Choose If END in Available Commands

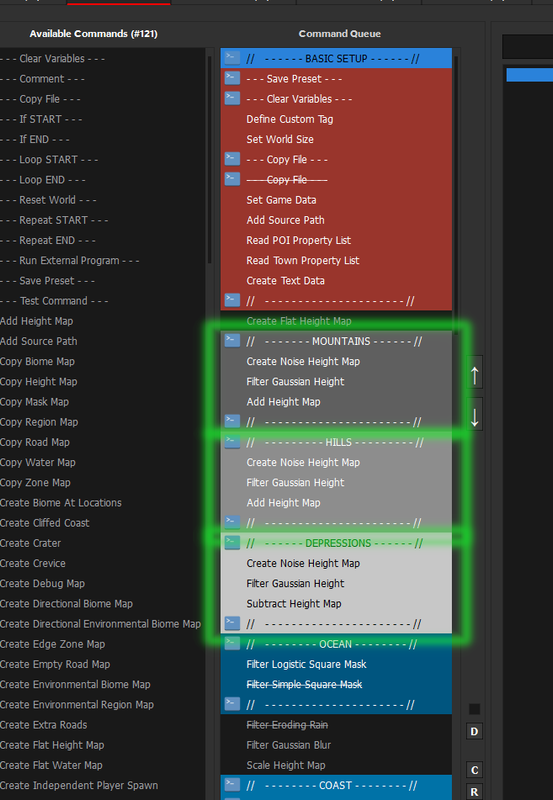(102, 139)
